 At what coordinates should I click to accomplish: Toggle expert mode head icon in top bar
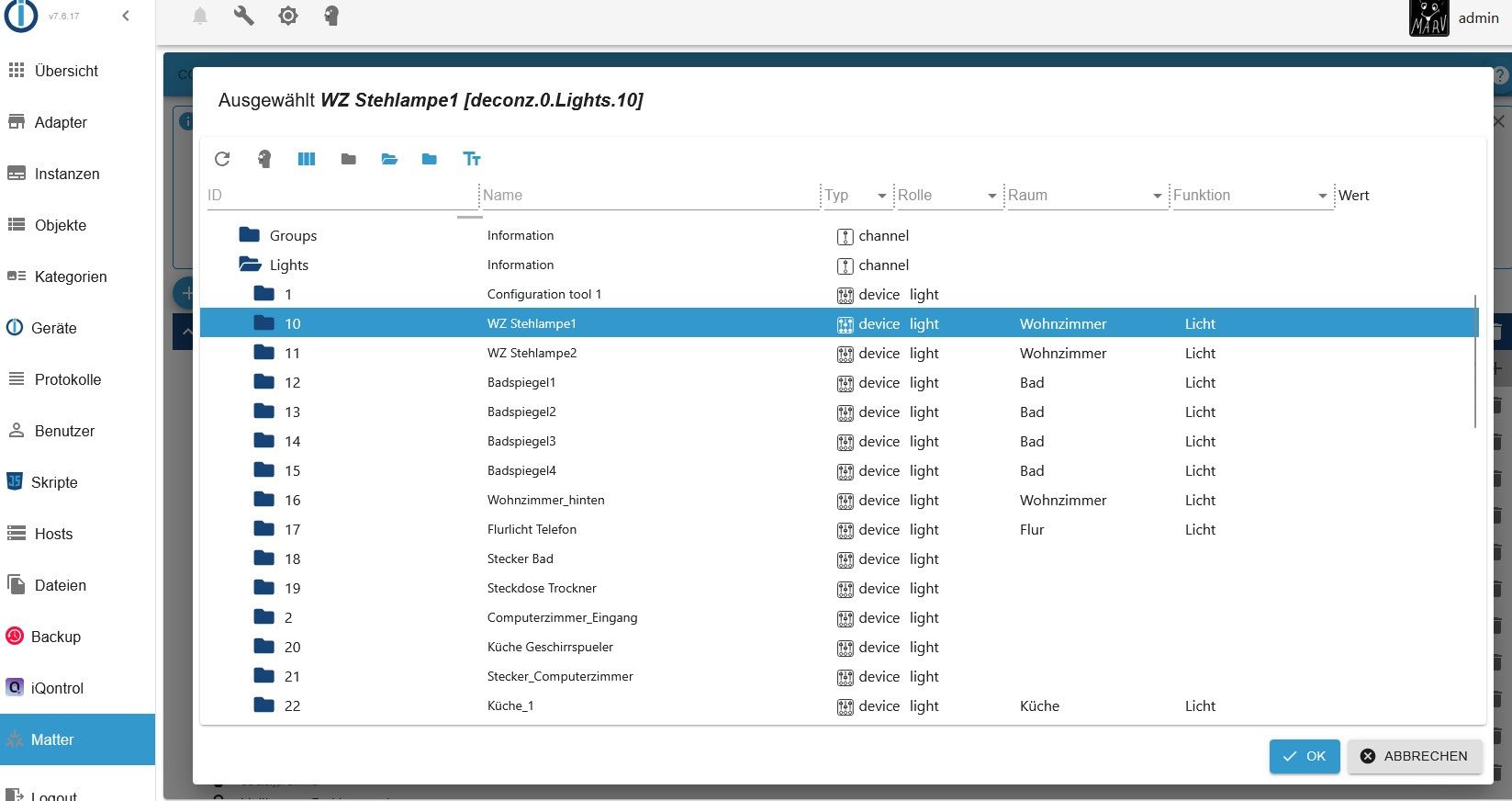(331, 16)
